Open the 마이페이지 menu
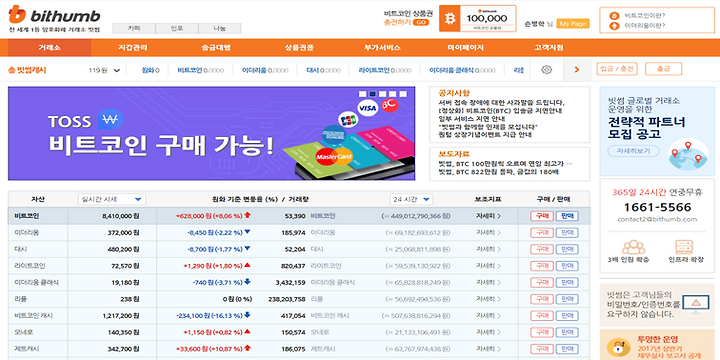This screenshot has height=360, width=720. [465, 48]
